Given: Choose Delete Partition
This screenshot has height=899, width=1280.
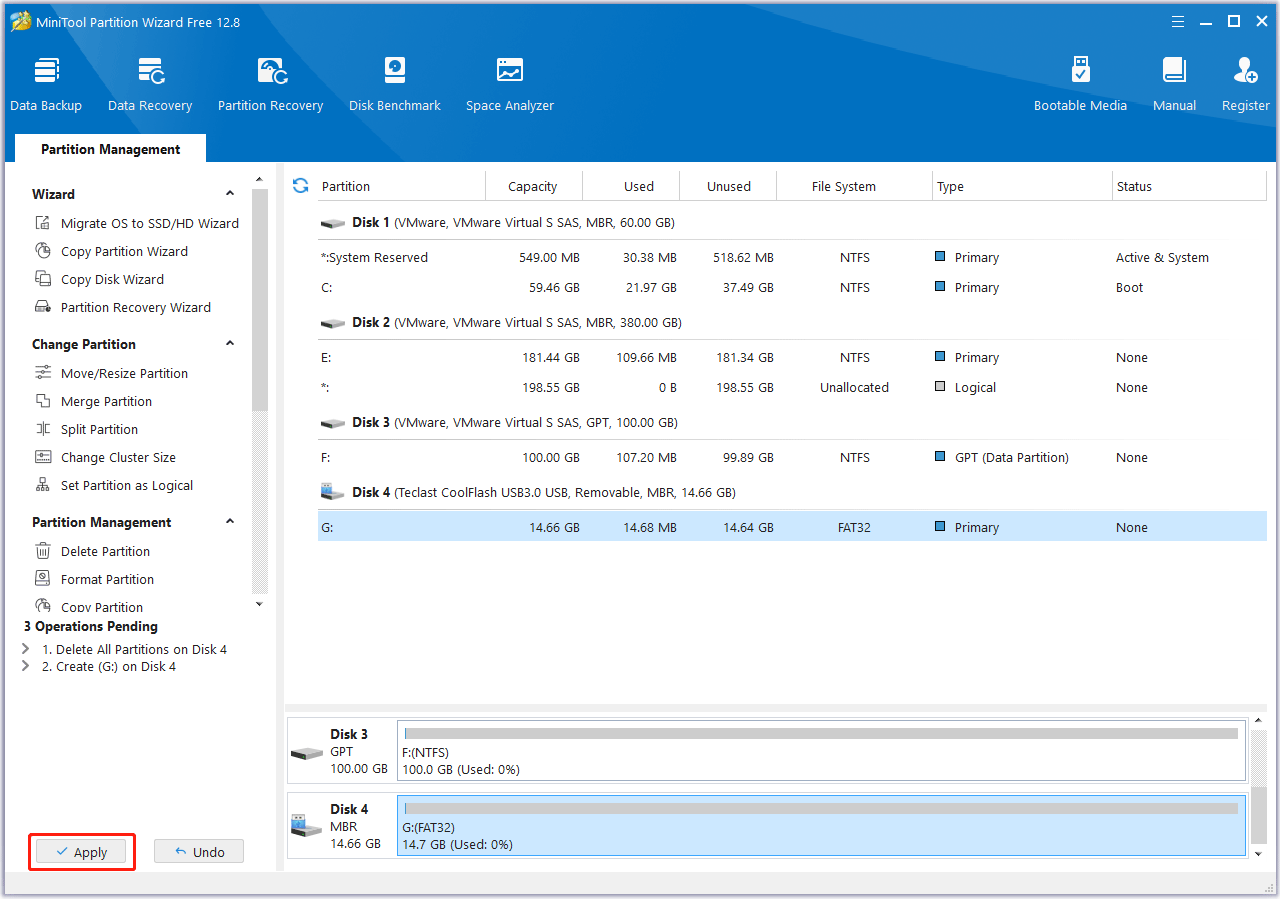Looking at the screenshot, I should (93, 551).
